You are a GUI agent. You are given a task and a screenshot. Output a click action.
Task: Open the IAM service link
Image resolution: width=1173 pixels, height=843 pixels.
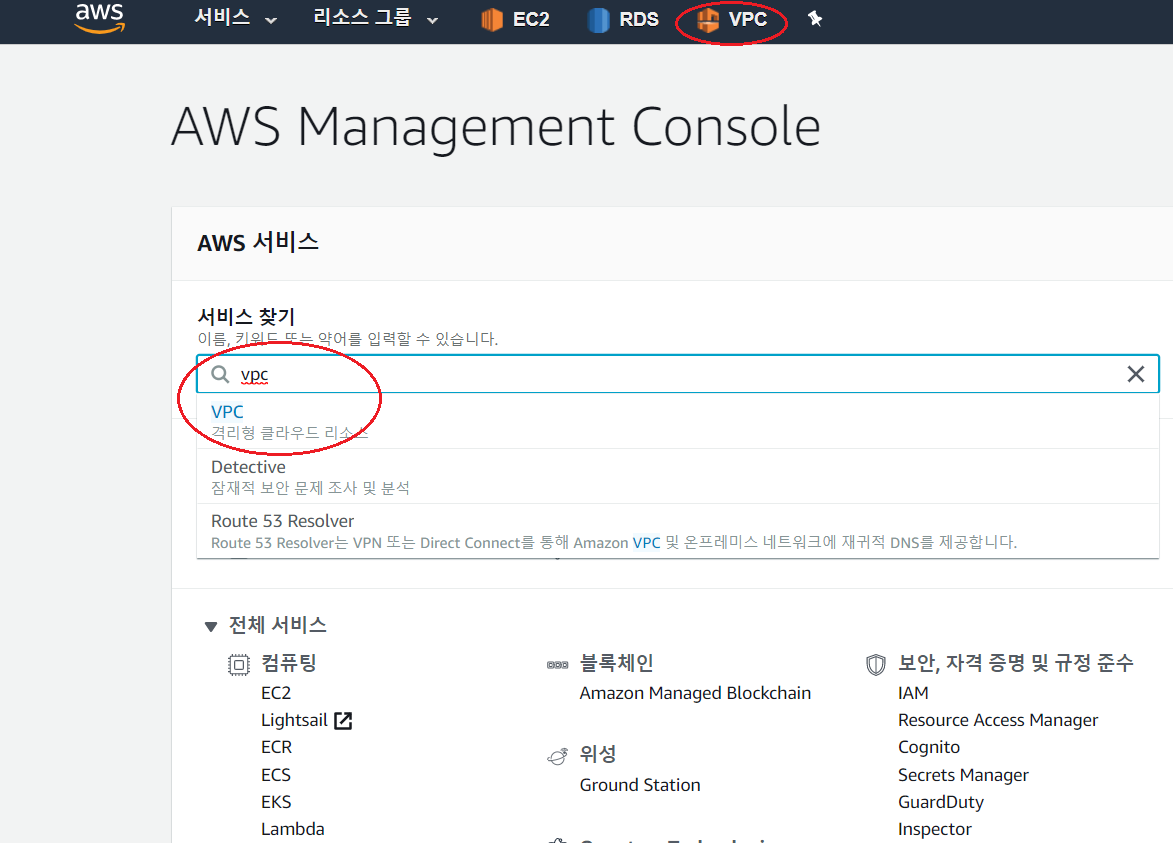[x=913, y=693]
